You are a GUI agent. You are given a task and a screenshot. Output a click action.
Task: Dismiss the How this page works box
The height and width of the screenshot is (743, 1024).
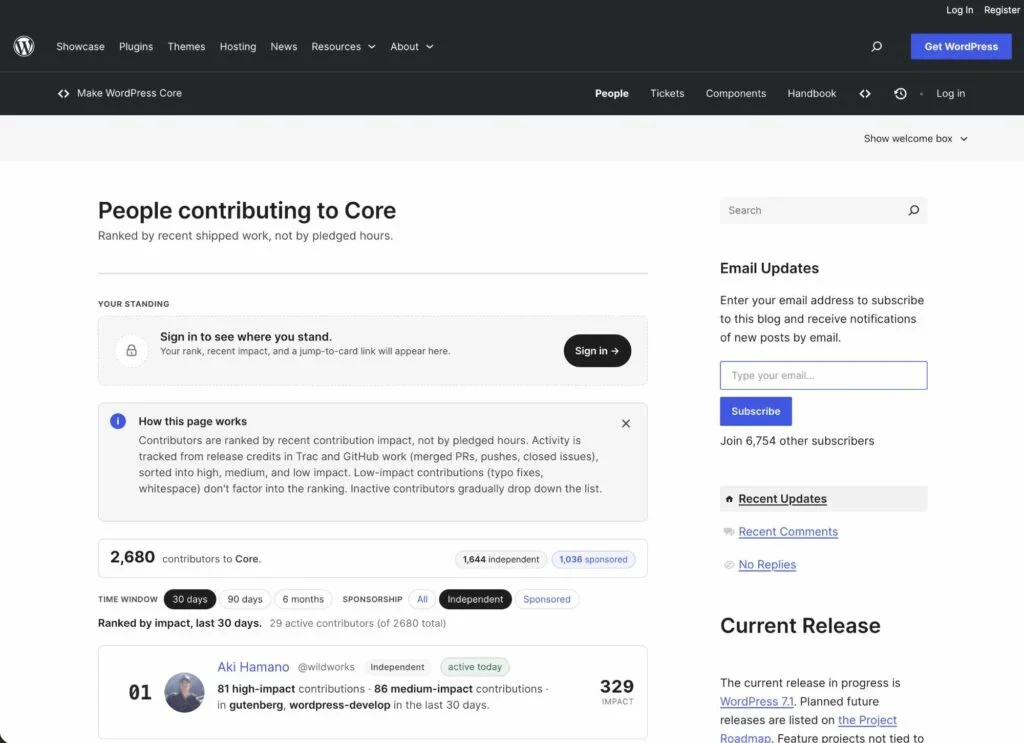click(626, 424)
